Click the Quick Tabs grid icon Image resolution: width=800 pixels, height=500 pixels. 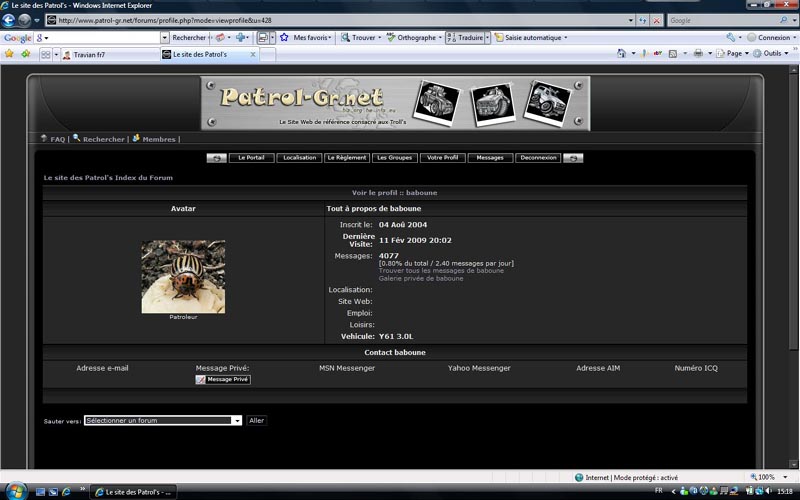[45, 54]
